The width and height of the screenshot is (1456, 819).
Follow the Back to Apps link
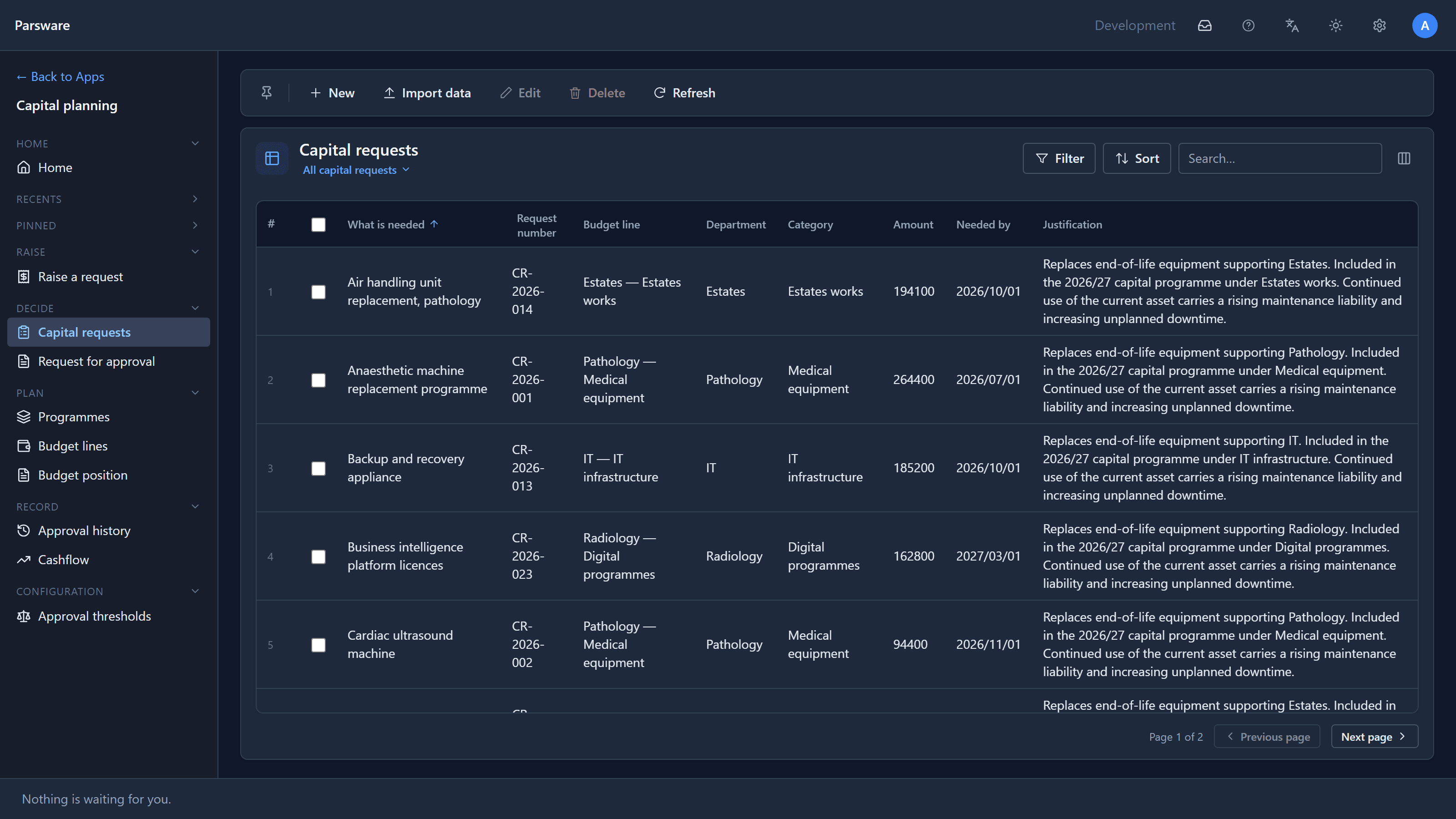click(61, 76)
